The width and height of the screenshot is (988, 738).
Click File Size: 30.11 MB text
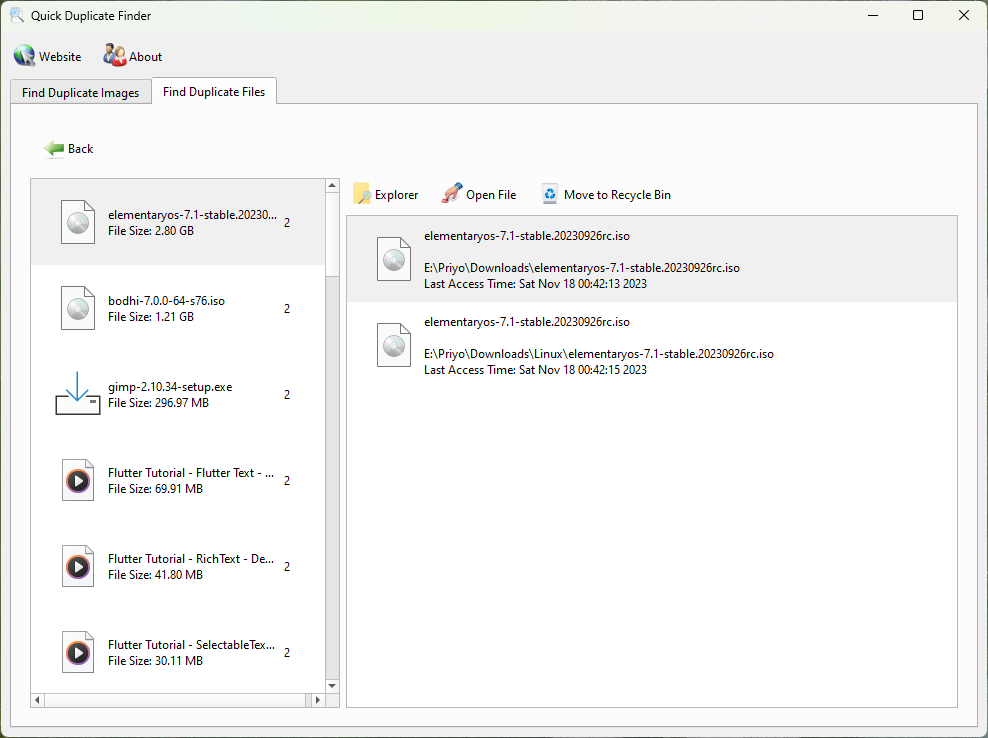pos(155,661)
